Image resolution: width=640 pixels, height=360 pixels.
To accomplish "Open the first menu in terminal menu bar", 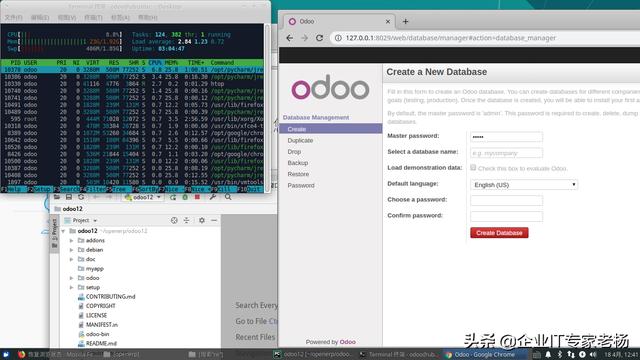I will [13, 18].
